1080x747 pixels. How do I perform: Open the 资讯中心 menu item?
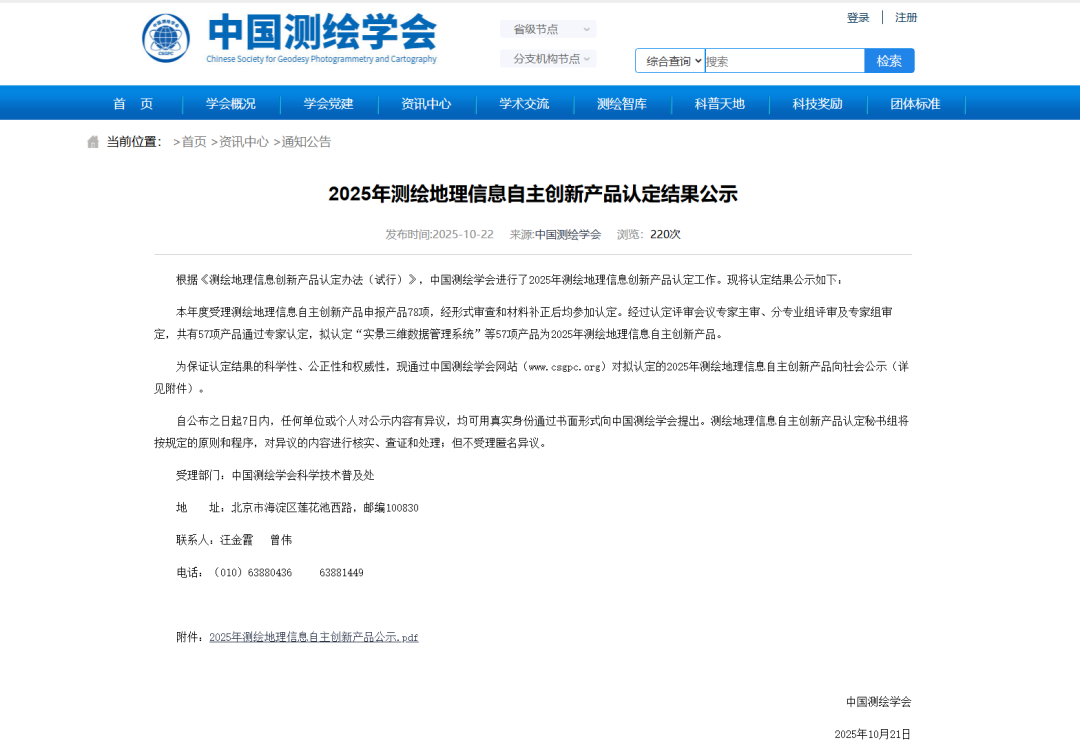(426, 104)
